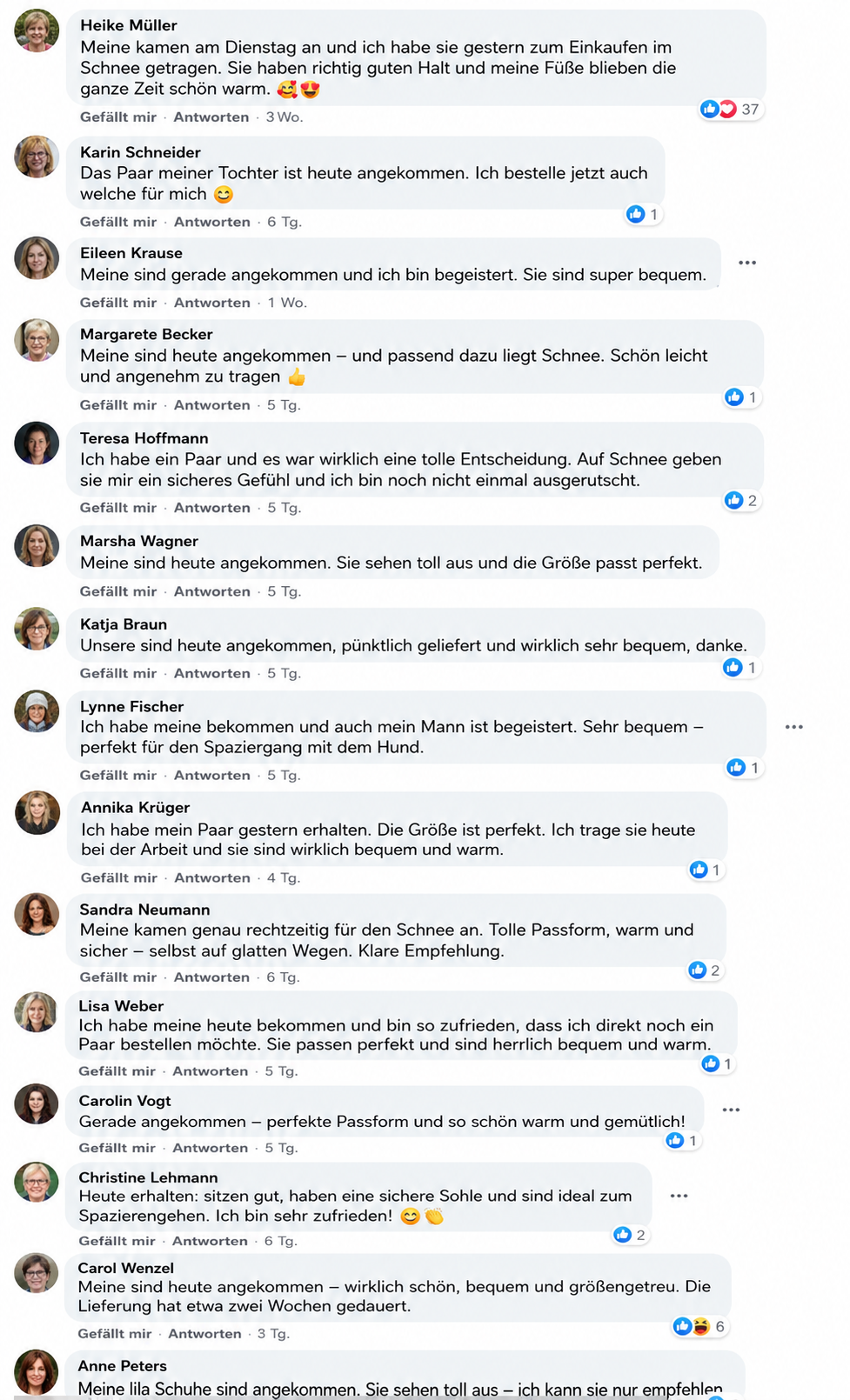Click the like icon on Katja Braun's comment
The height and width of the screenshot is (1400, 850).
733,667
